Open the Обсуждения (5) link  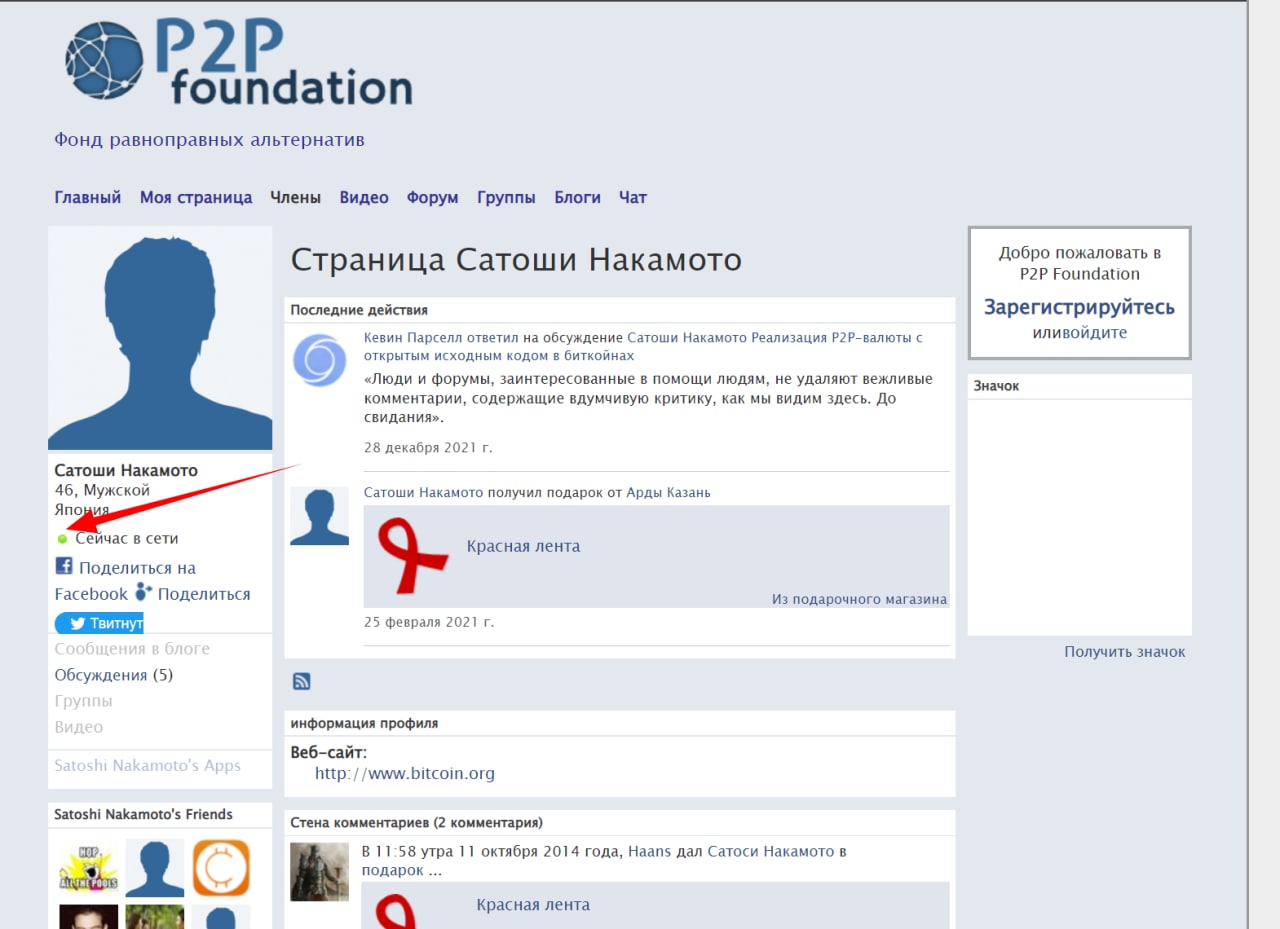pos(113,675)
